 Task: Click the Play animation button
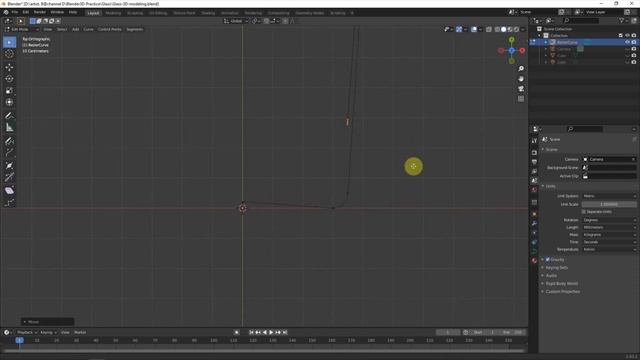coord(271,332)
